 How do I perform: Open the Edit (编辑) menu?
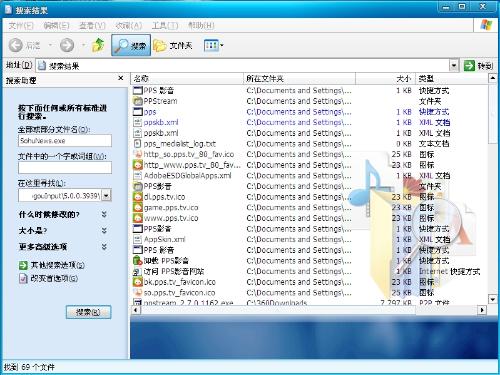click(56, 26)
